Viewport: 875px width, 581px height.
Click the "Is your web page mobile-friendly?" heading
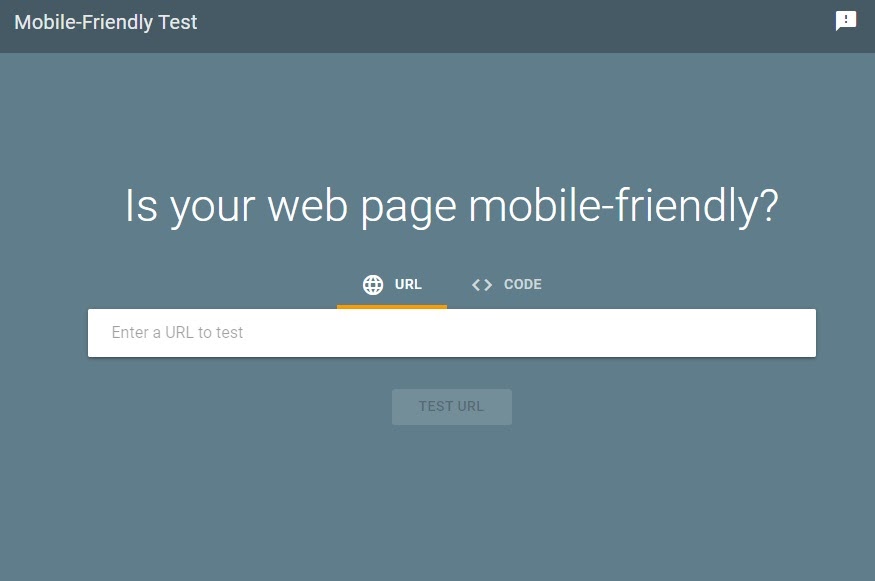(451, 206)
